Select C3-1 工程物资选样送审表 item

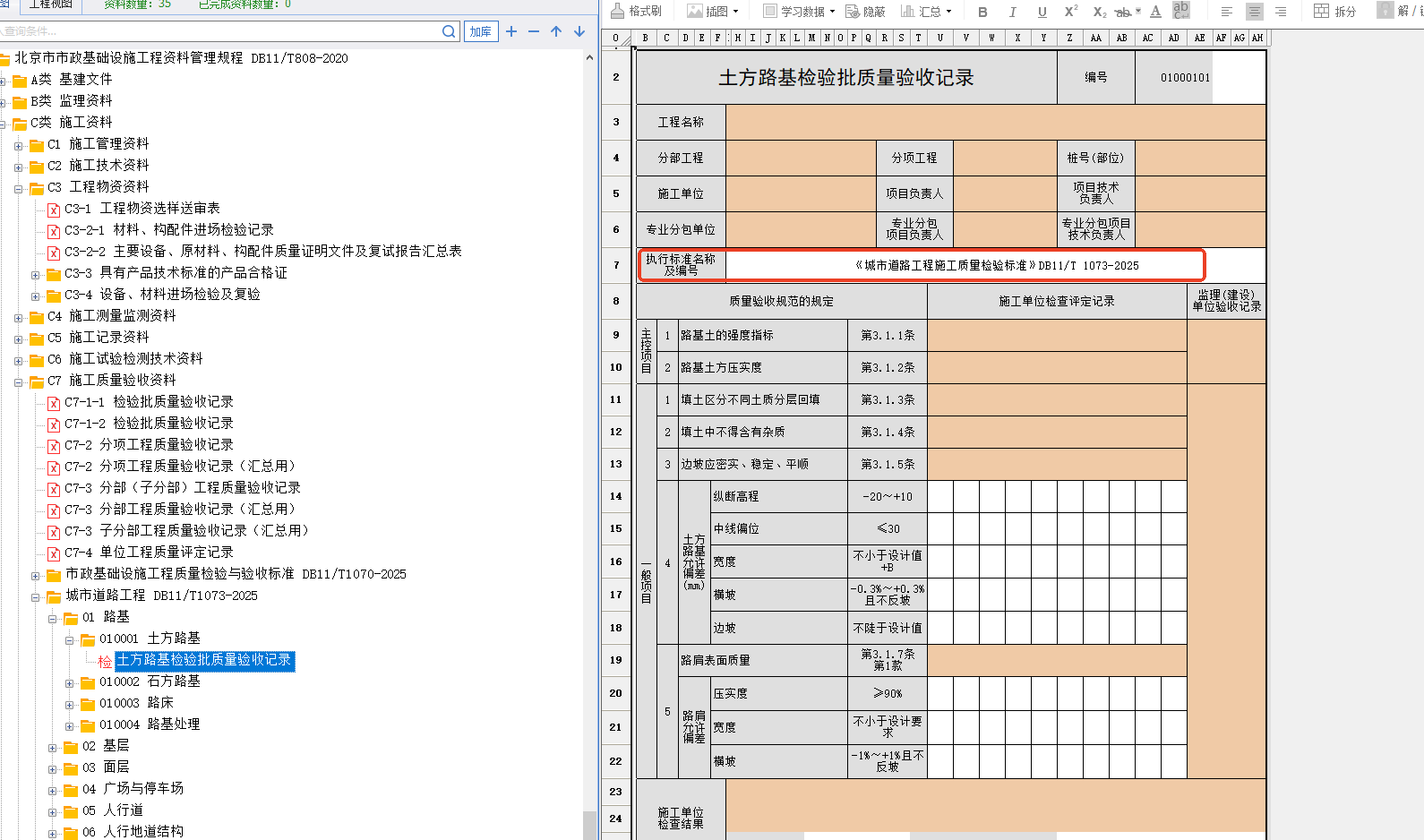point(142,209)
